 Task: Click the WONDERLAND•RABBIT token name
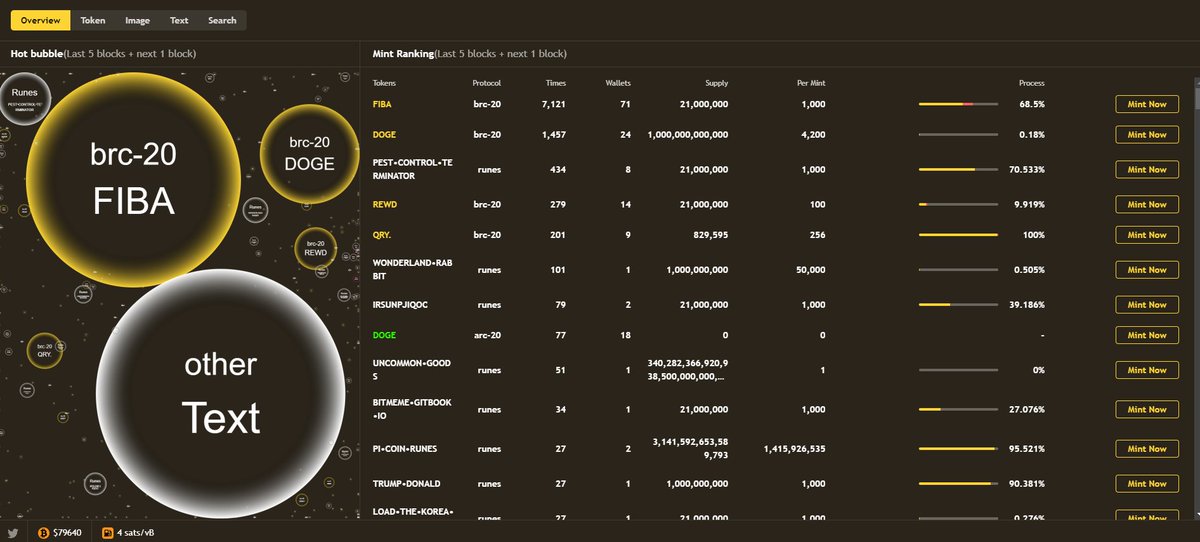click(x=412, y=270)
